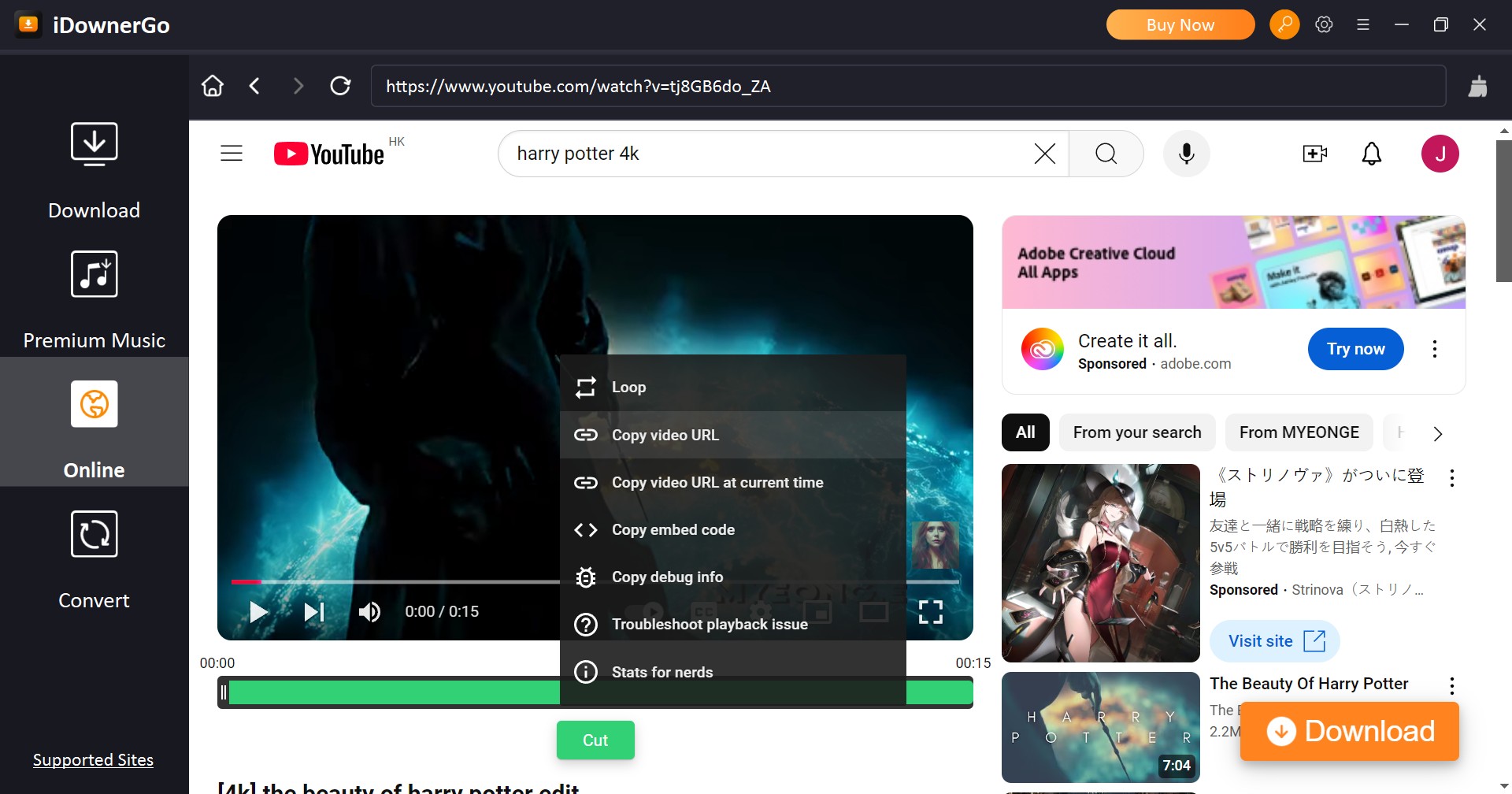Go to the browser home page
This screenshot has width=1512, height=794.
213,86
